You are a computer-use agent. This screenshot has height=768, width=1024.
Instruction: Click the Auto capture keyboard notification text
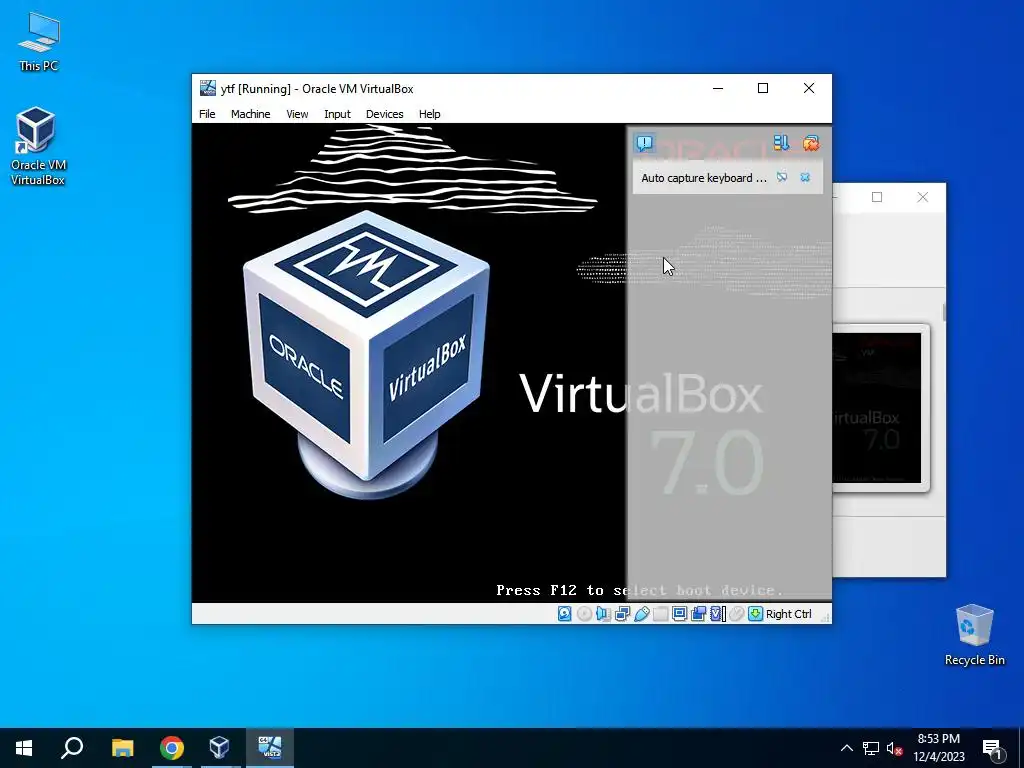[x=703, y=178]
